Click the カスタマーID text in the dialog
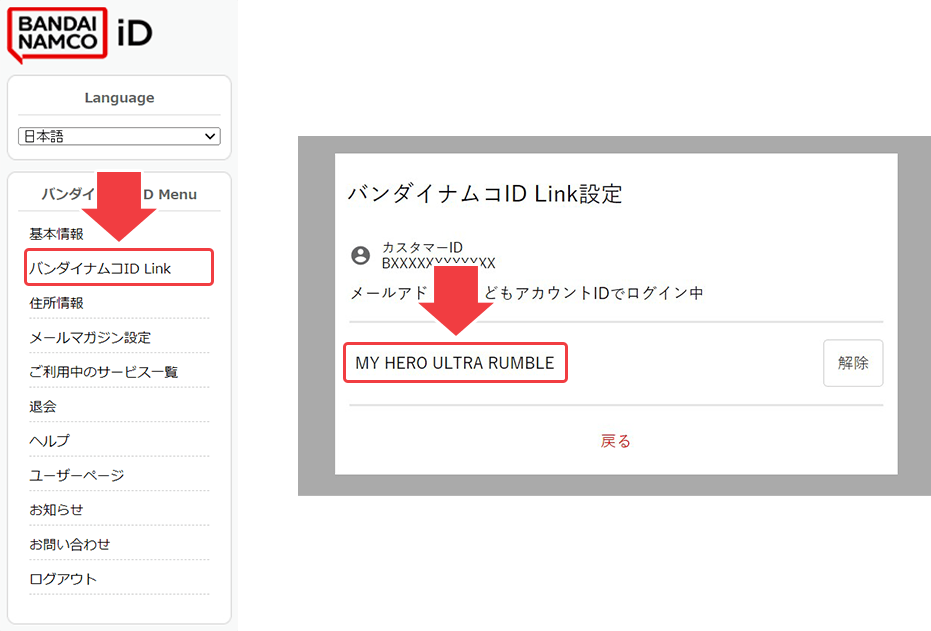This screenshot has width=931, height=631. point(422,247)
